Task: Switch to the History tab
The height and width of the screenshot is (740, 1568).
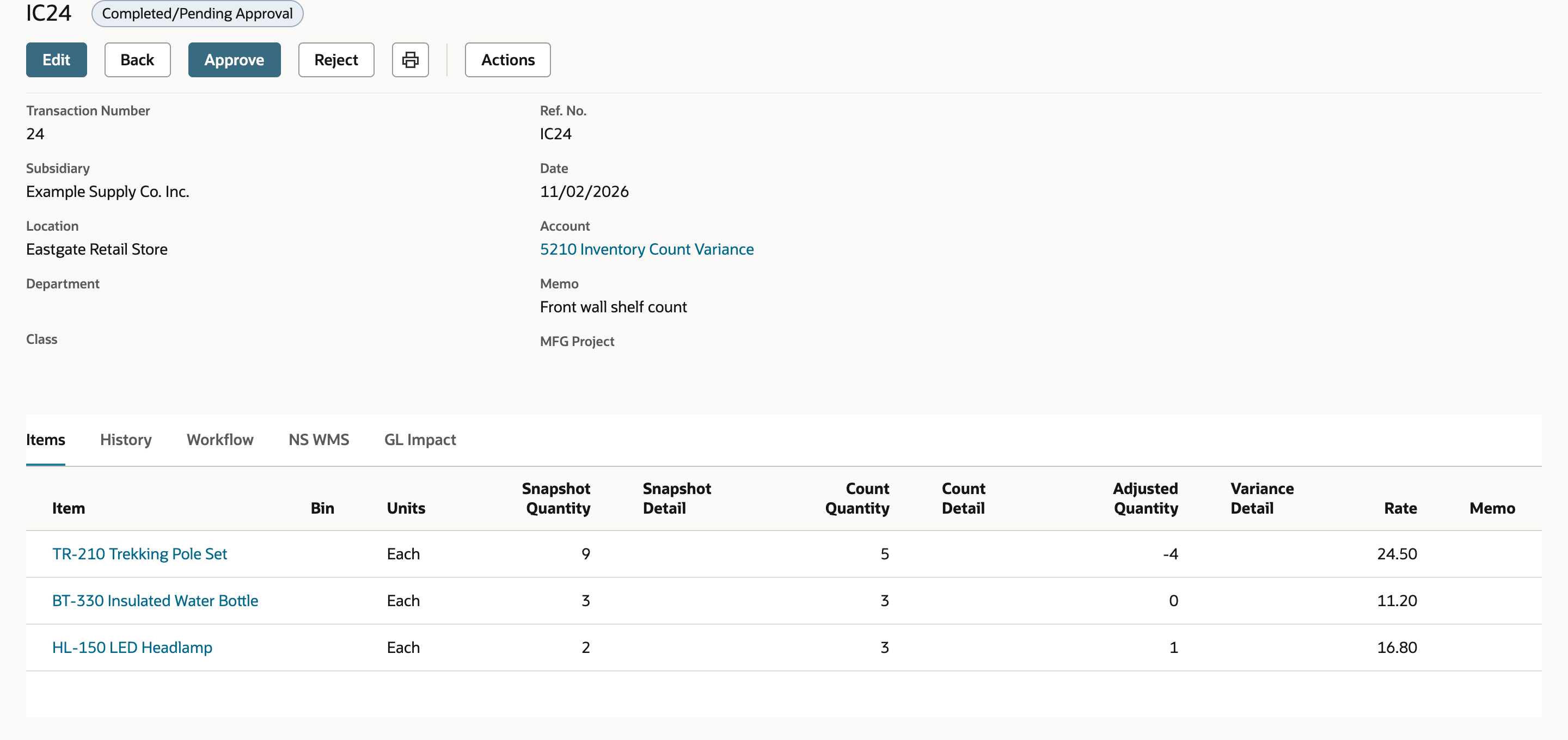Action: pos(126,440)
